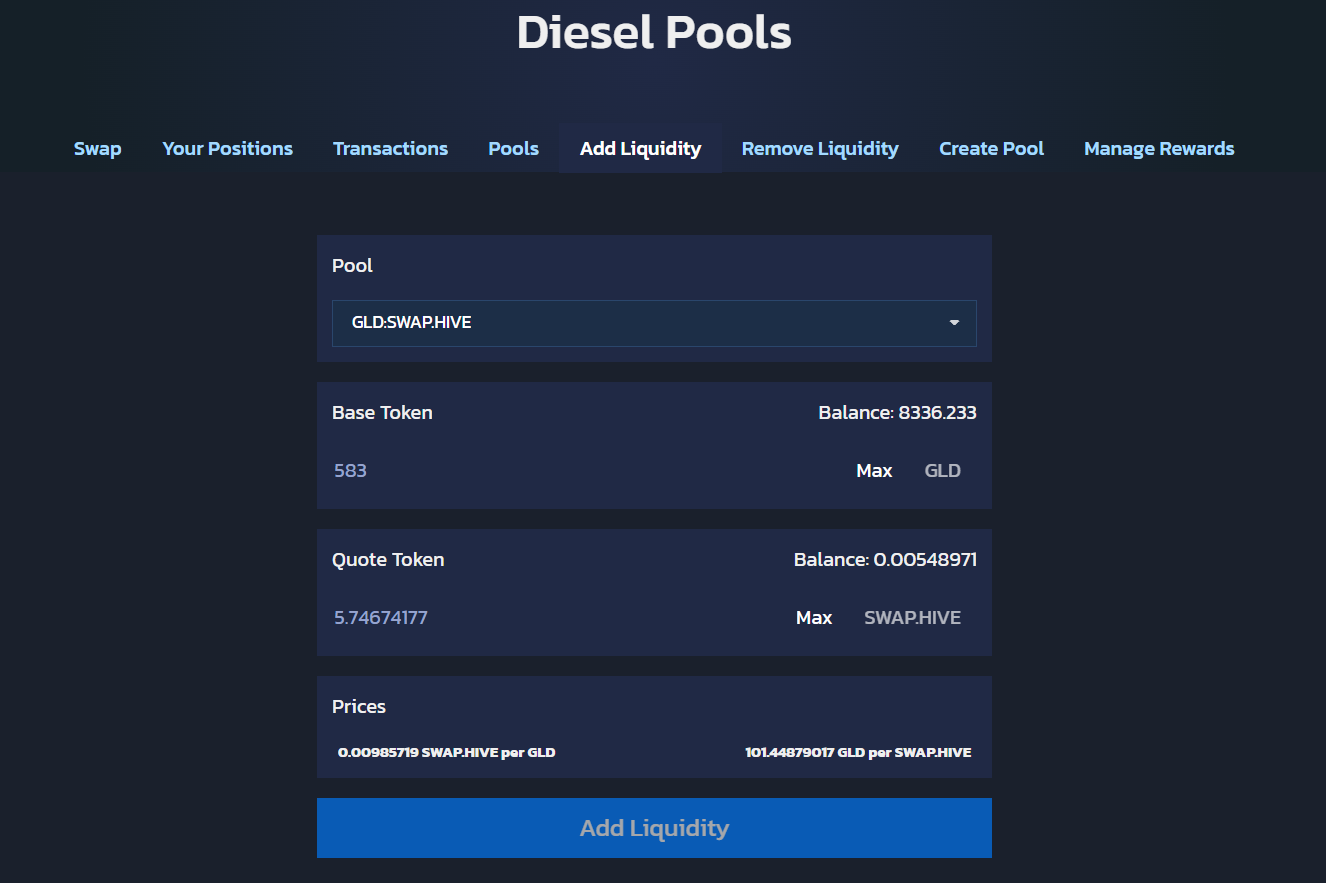Viewport: 1326px width, 883px height.
Task: Click the caret arrow in Pool selector
Action: point(954,323)
